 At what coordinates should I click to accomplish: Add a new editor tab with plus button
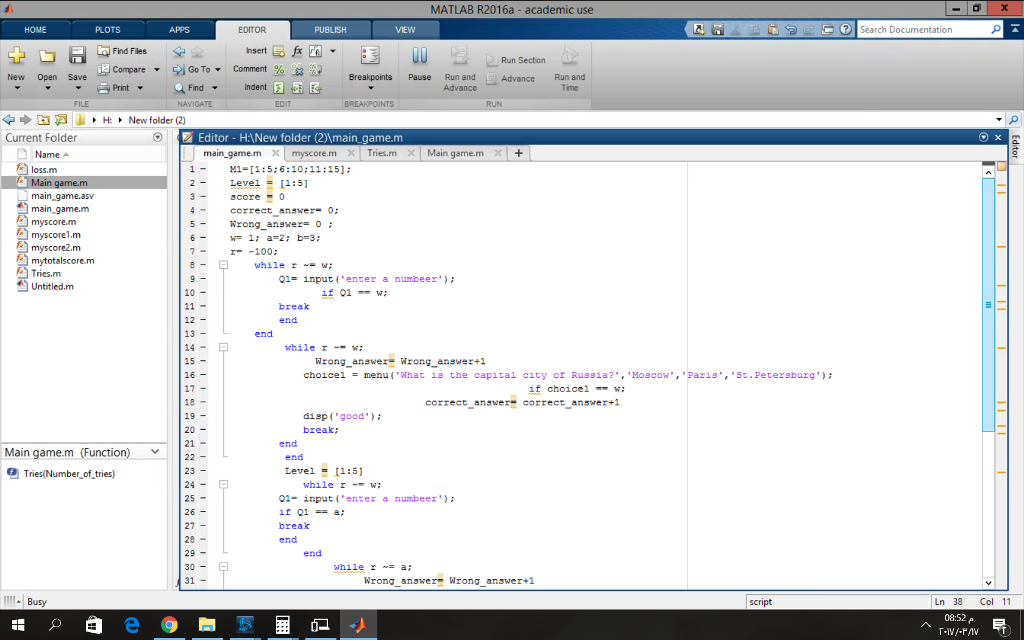click(x=519, y=153)
